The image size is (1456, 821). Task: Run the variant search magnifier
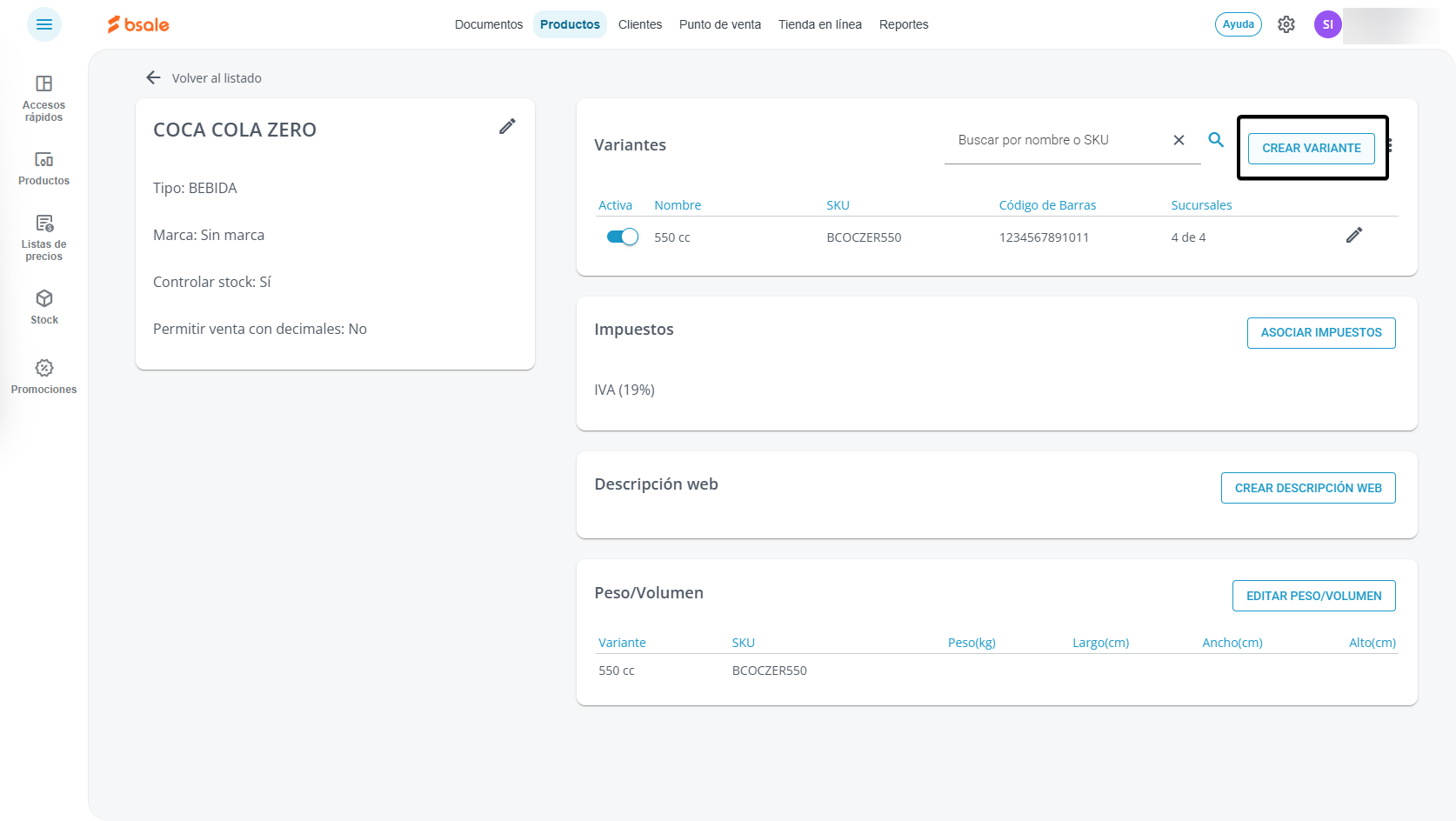point(1216,139)
